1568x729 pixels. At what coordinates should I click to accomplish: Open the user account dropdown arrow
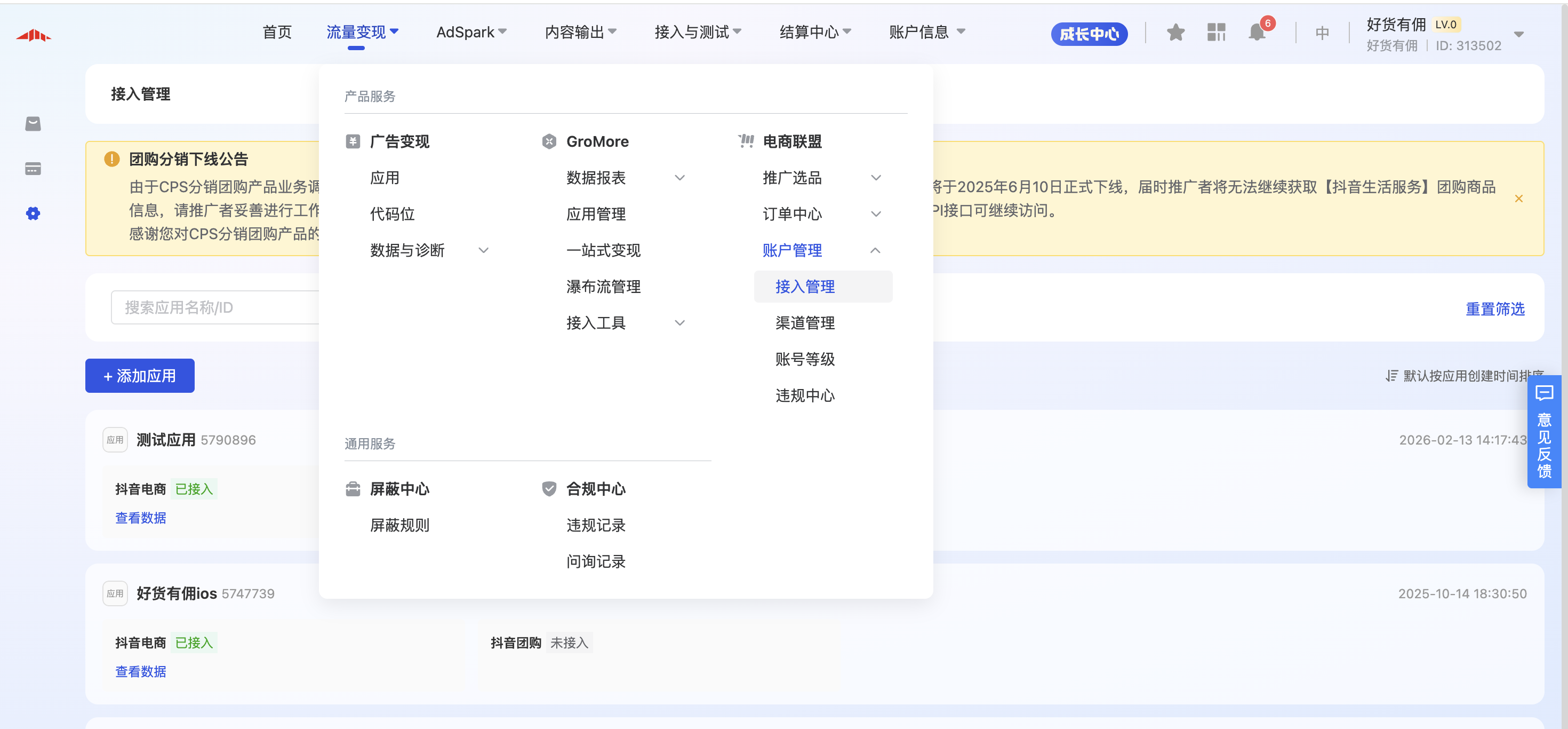coord(1519,34)
